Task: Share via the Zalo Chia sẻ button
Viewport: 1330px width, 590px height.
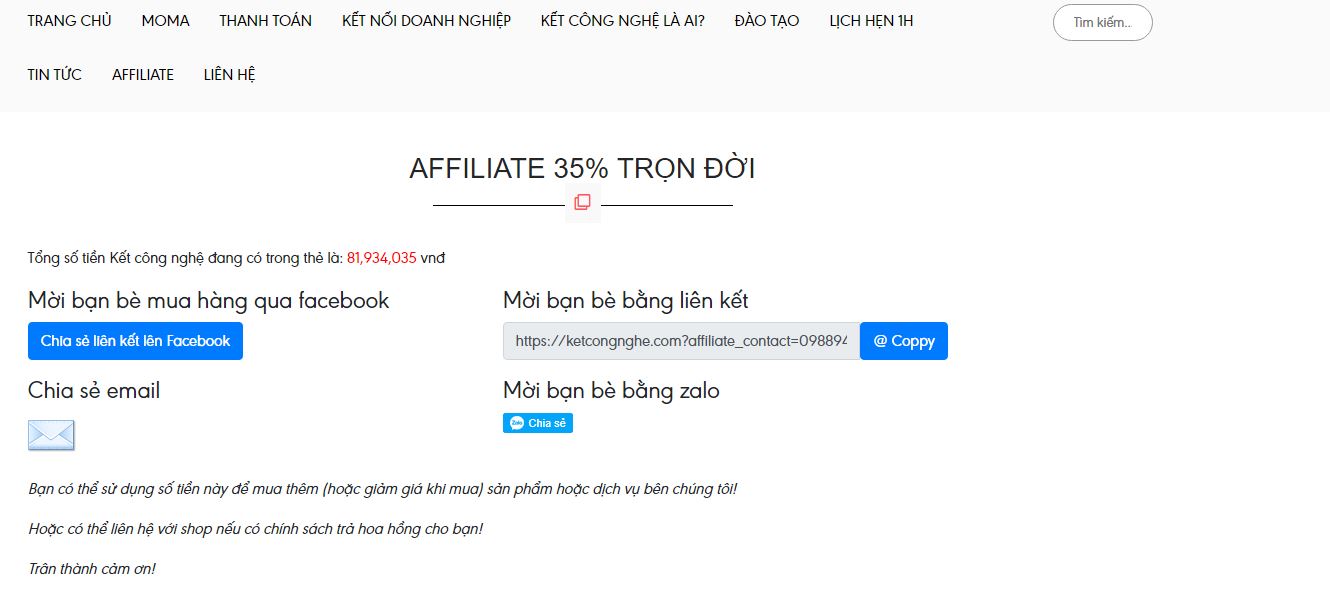Action: [538, 423]
